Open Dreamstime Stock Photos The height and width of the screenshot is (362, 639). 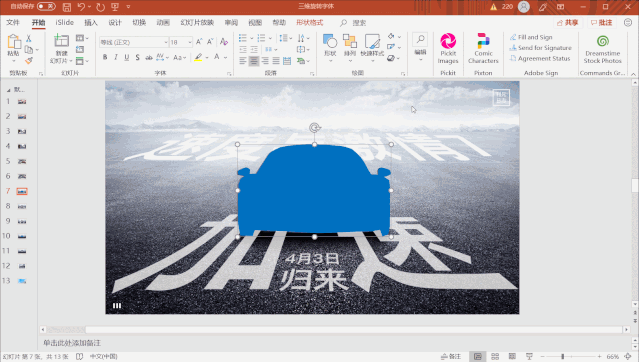point(602,49)
